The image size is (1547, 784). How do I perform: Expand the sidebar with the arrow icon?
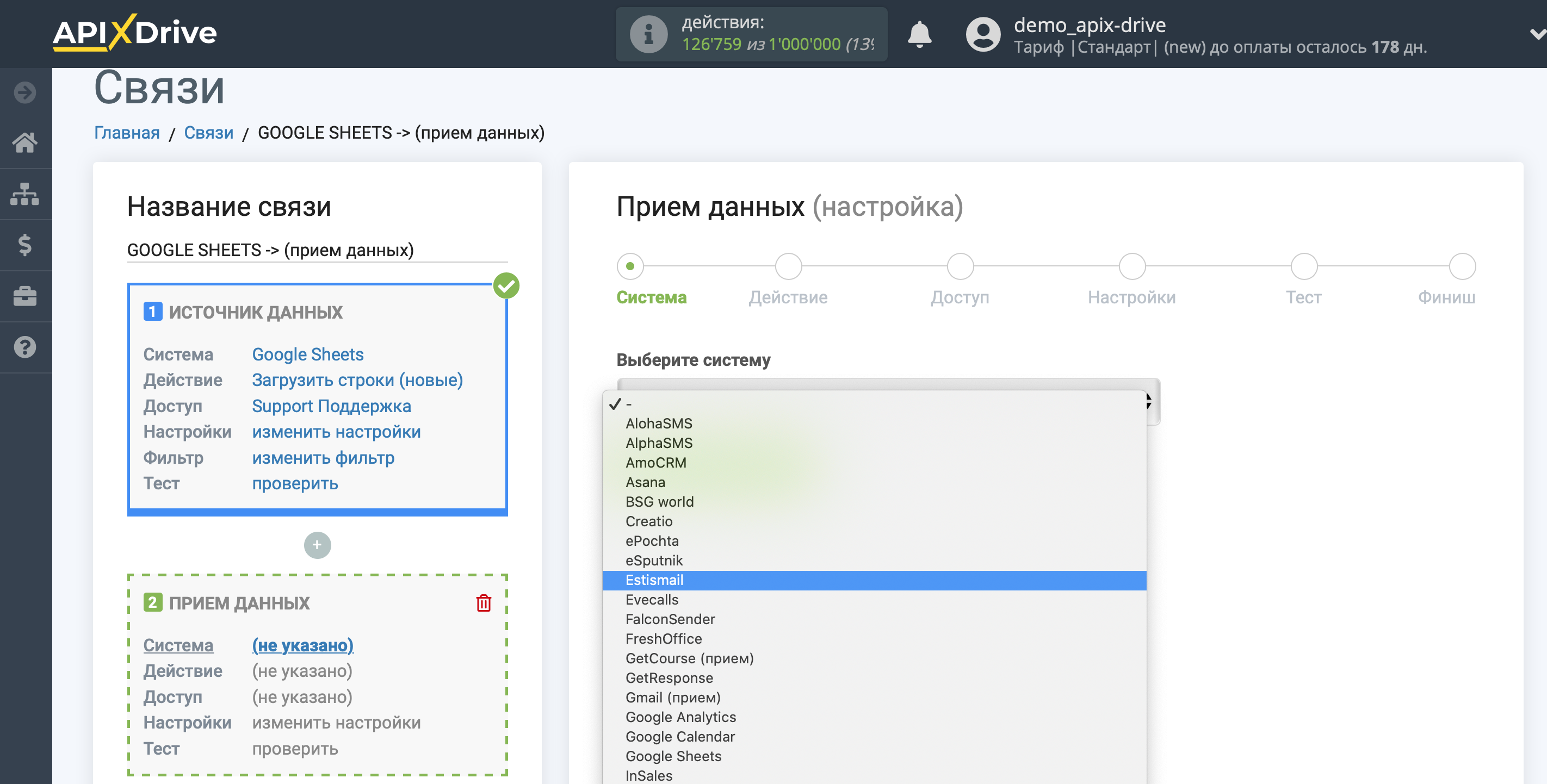[x=24, y=92]
